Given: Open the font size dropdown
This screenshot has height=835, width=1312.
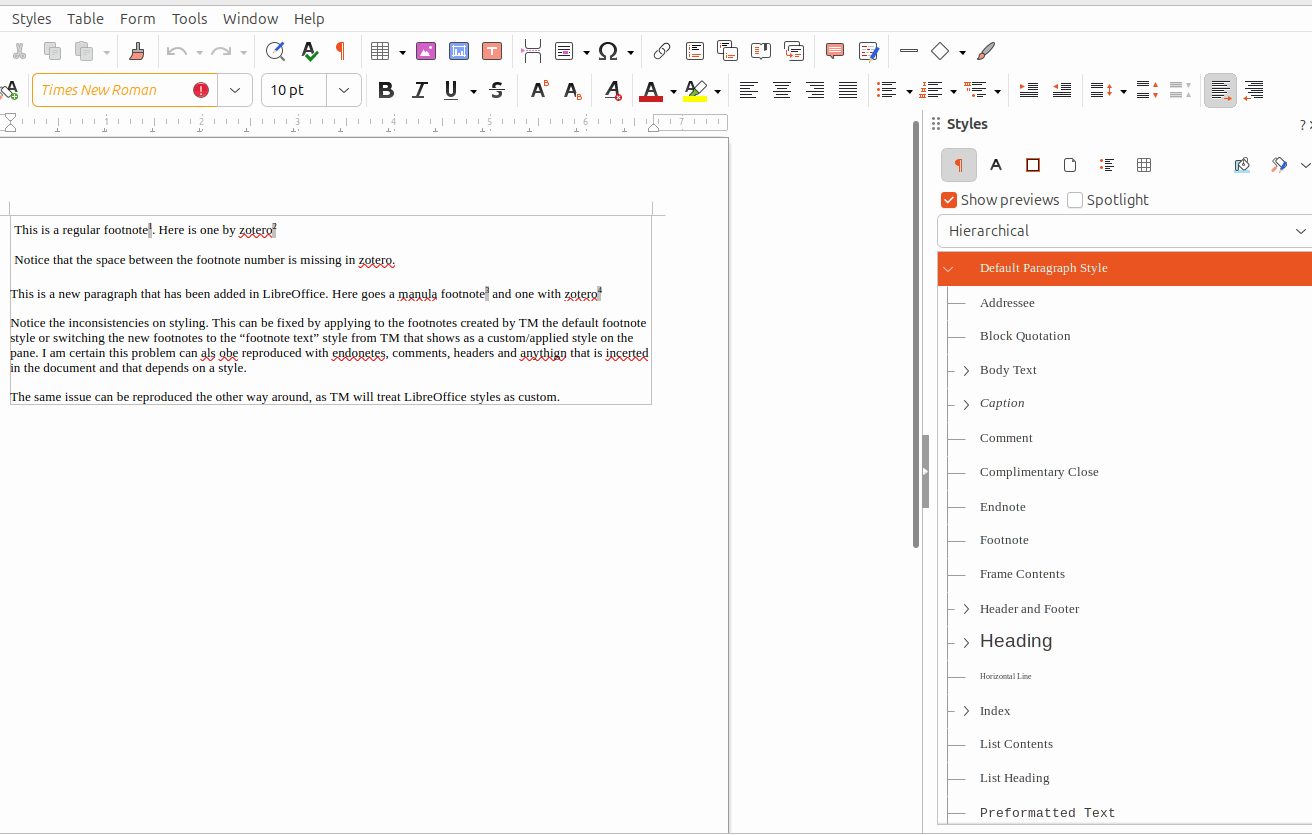Looking at the screenshot, I should click(343, 90).
